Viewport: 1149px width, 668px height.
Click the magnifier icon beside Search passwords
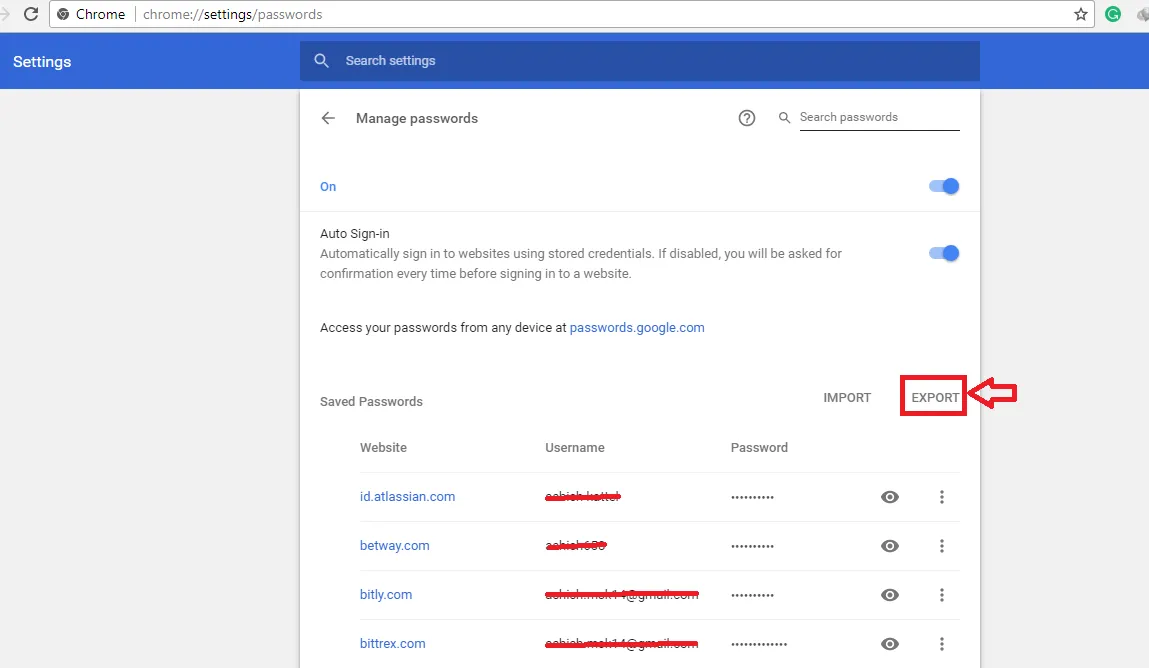pos(784,117)
